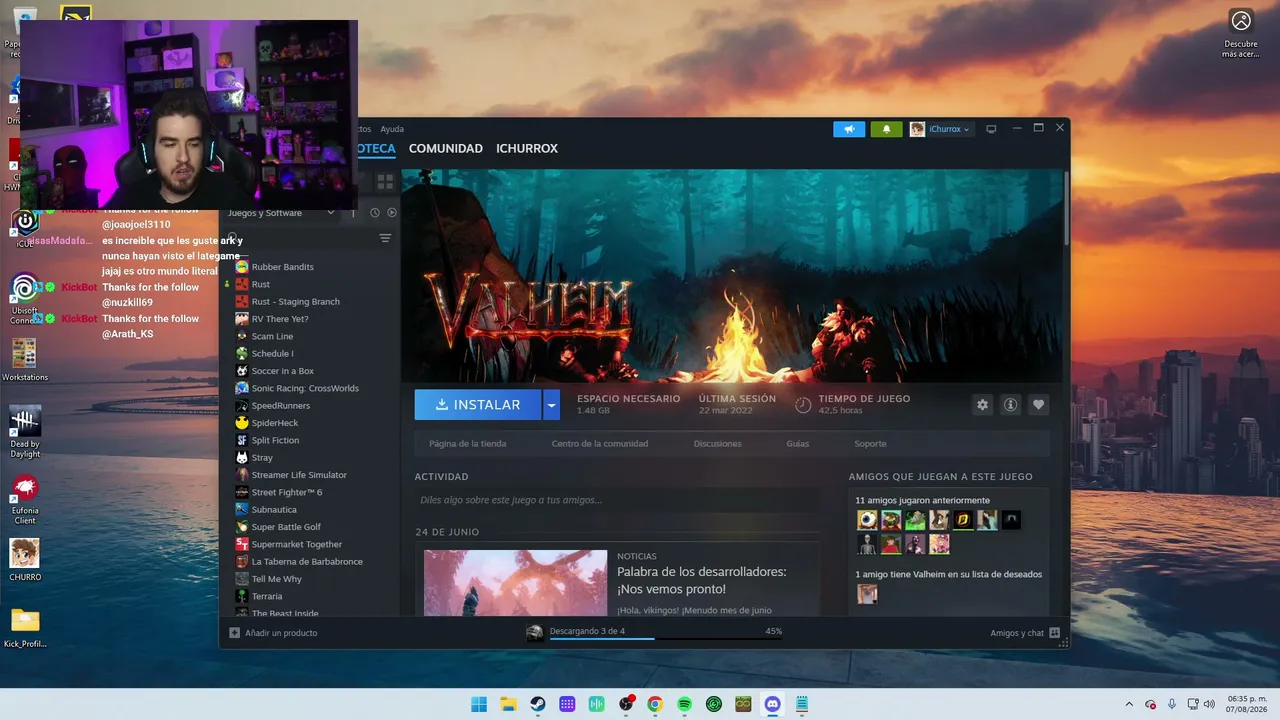The image size is (1280, 720).
Task: Select Scam Line in library
Action: pos(272,336)
